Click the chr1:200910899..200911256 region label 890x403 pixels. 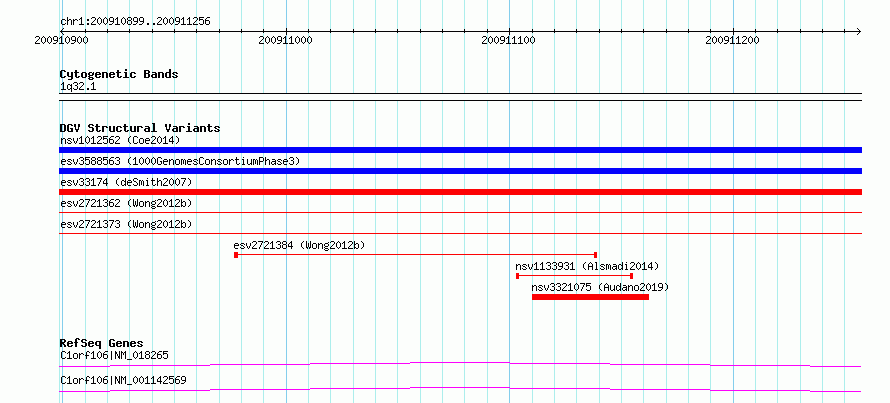tap(135, 22)
